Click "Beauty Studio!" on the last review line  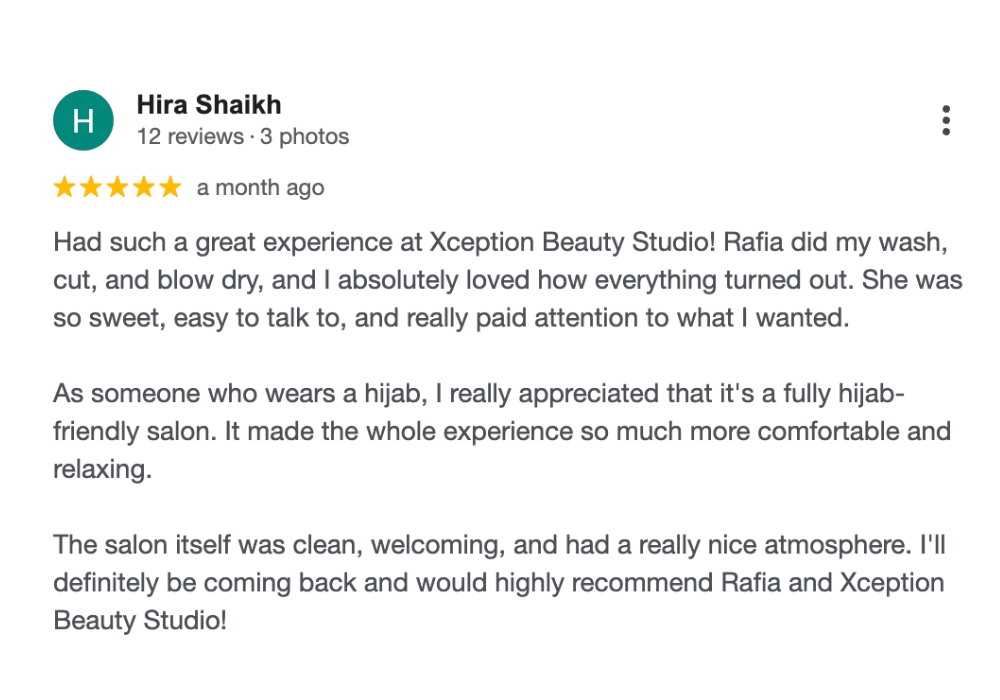coord(140,621)
